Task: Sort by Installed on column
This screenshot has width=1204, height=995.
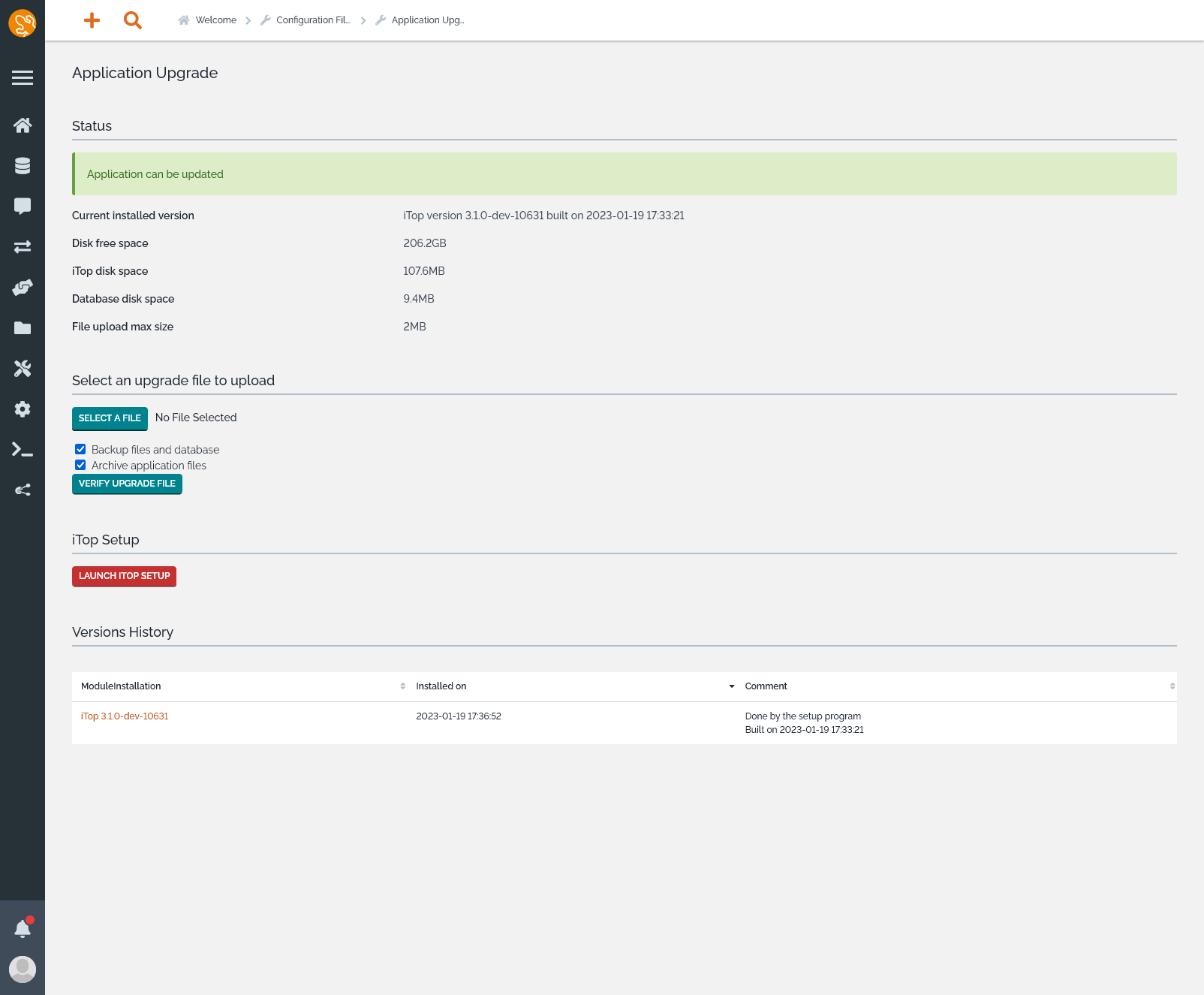Action: coord(441,686)
